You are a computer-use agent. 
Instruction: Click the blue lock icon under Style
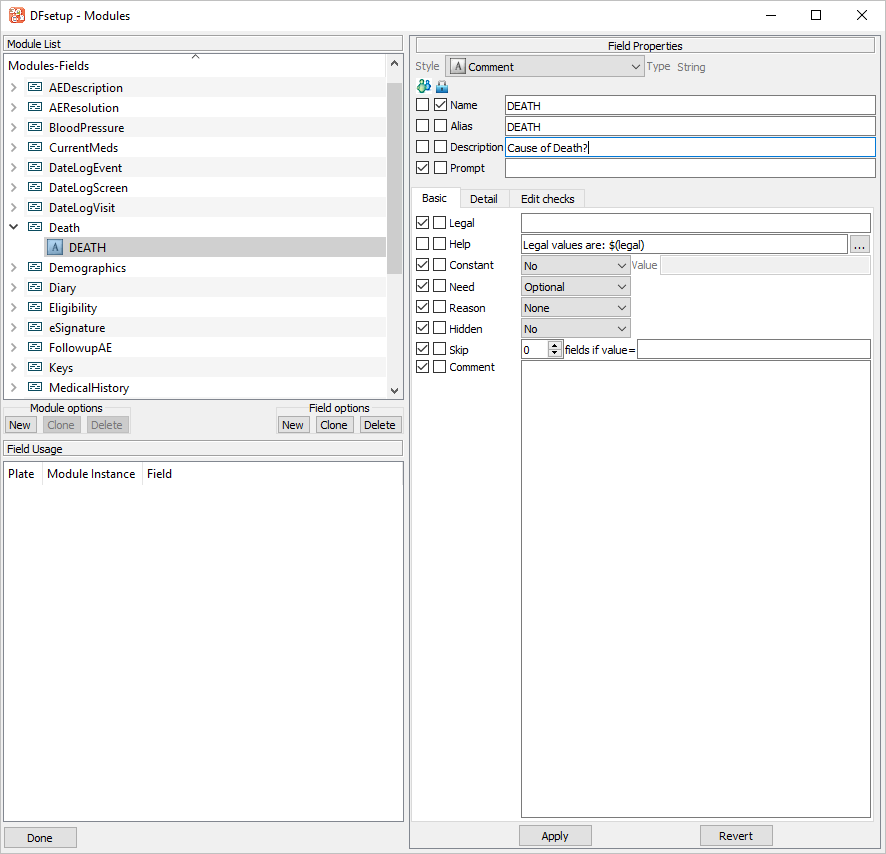pyautogui.click(x=442, y=86)
